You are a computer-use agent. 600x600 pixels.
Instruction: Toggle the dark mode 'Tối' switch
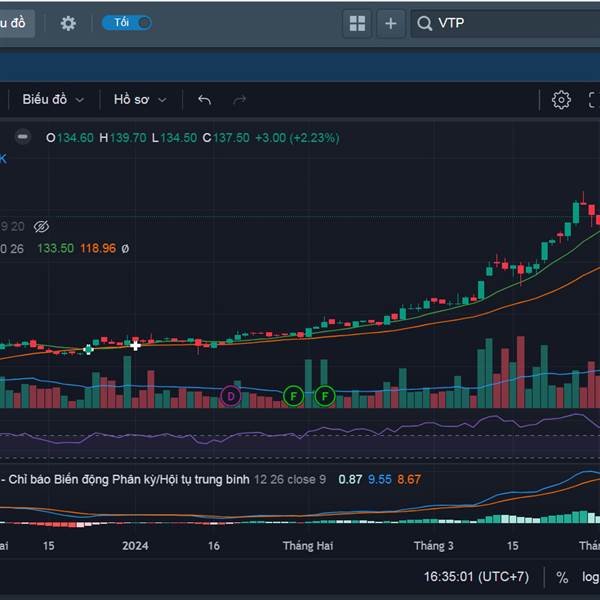127,23
